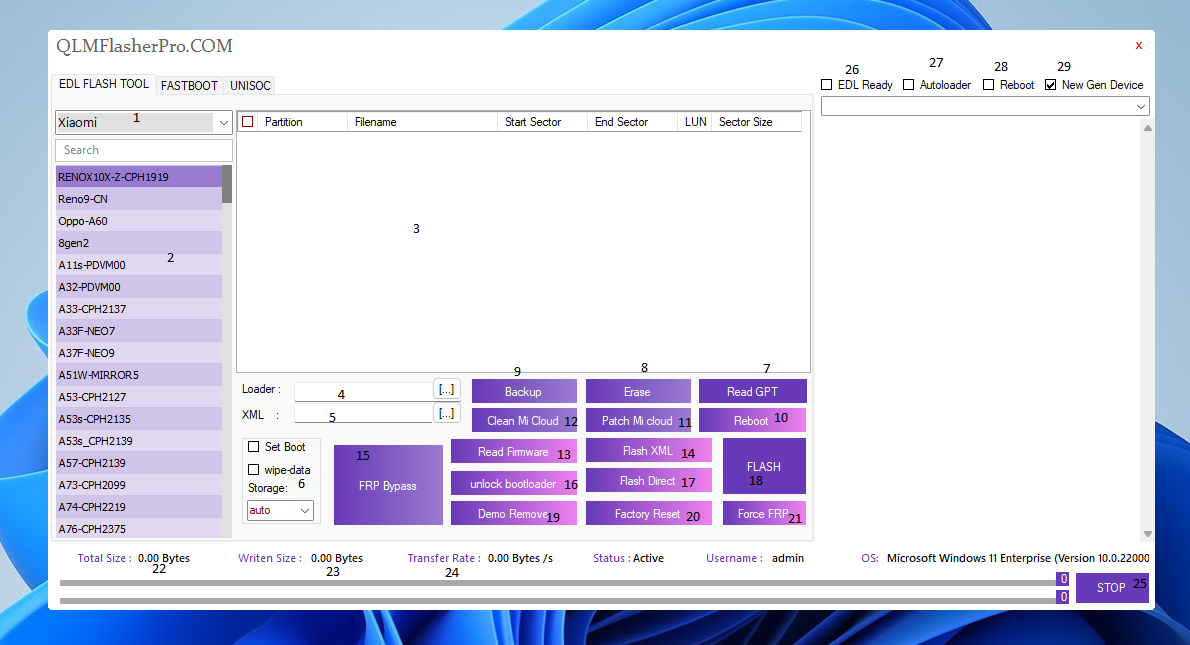1190x645 pixels.
Task: Click the STOP button
Action: [1112, 587]
